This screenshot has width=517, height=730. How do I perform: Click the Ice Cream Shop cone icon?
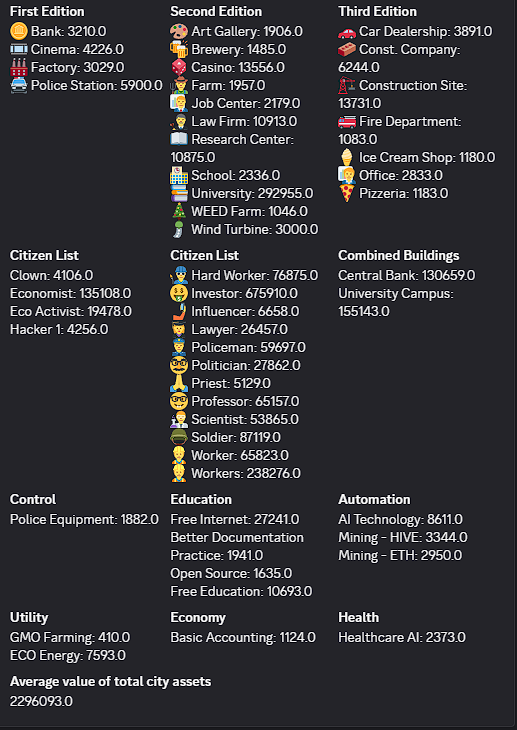[347, 157]
